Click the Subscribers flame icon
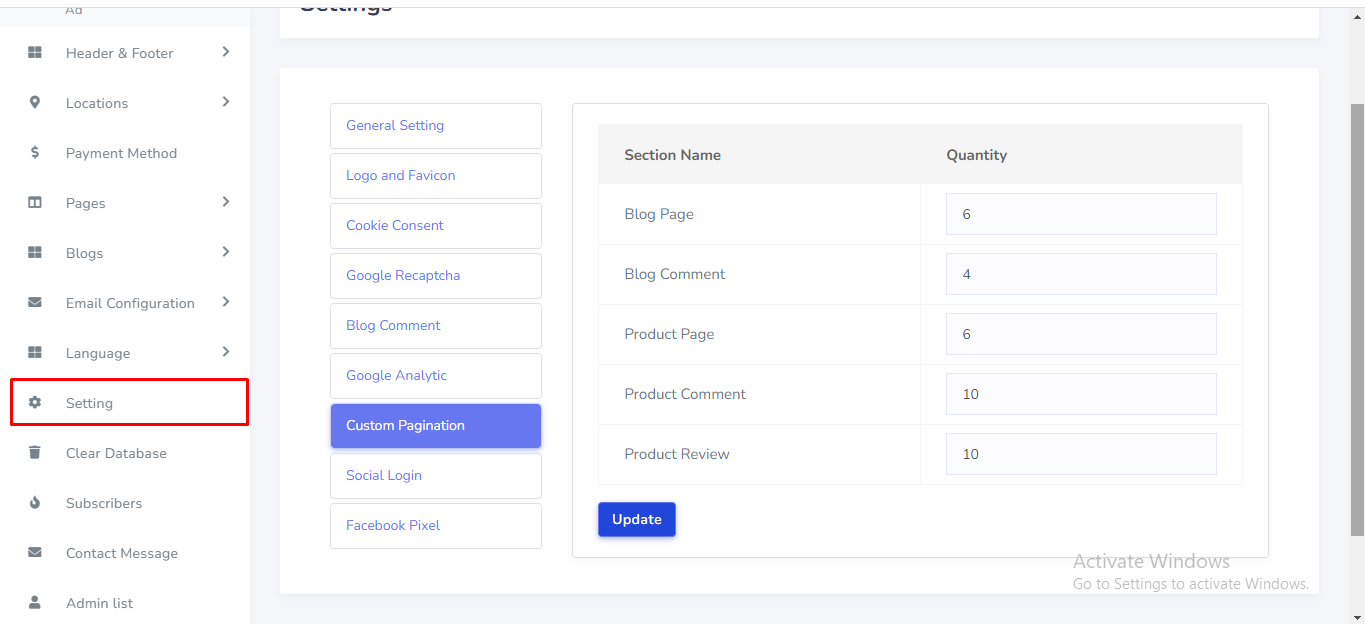Viewport: 1365px width, 624px height. (x=35, y=503)
